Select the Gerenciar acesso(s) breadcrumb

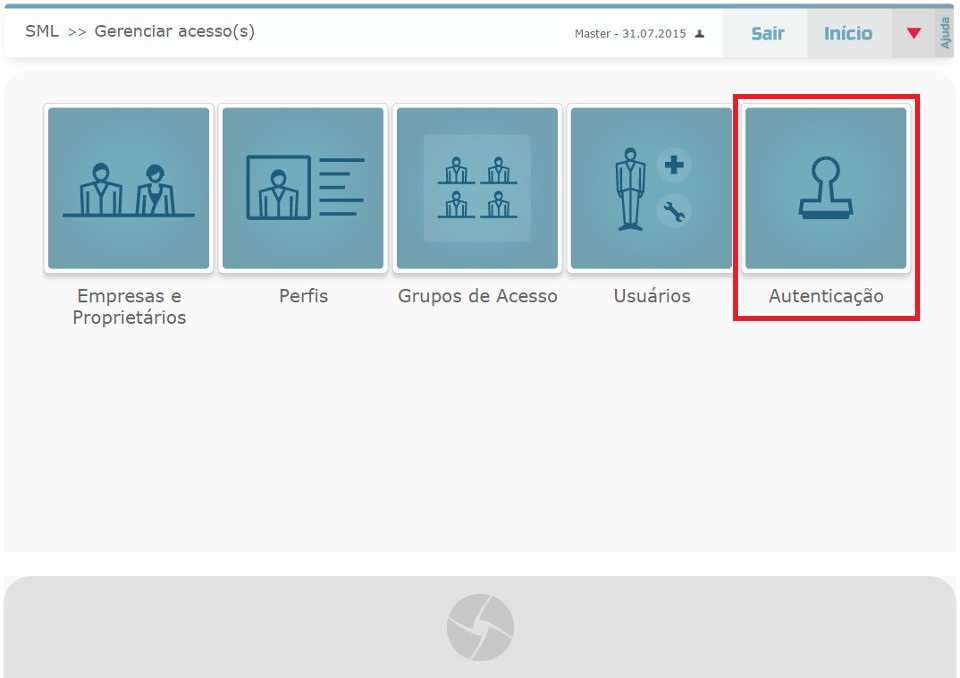174,31
